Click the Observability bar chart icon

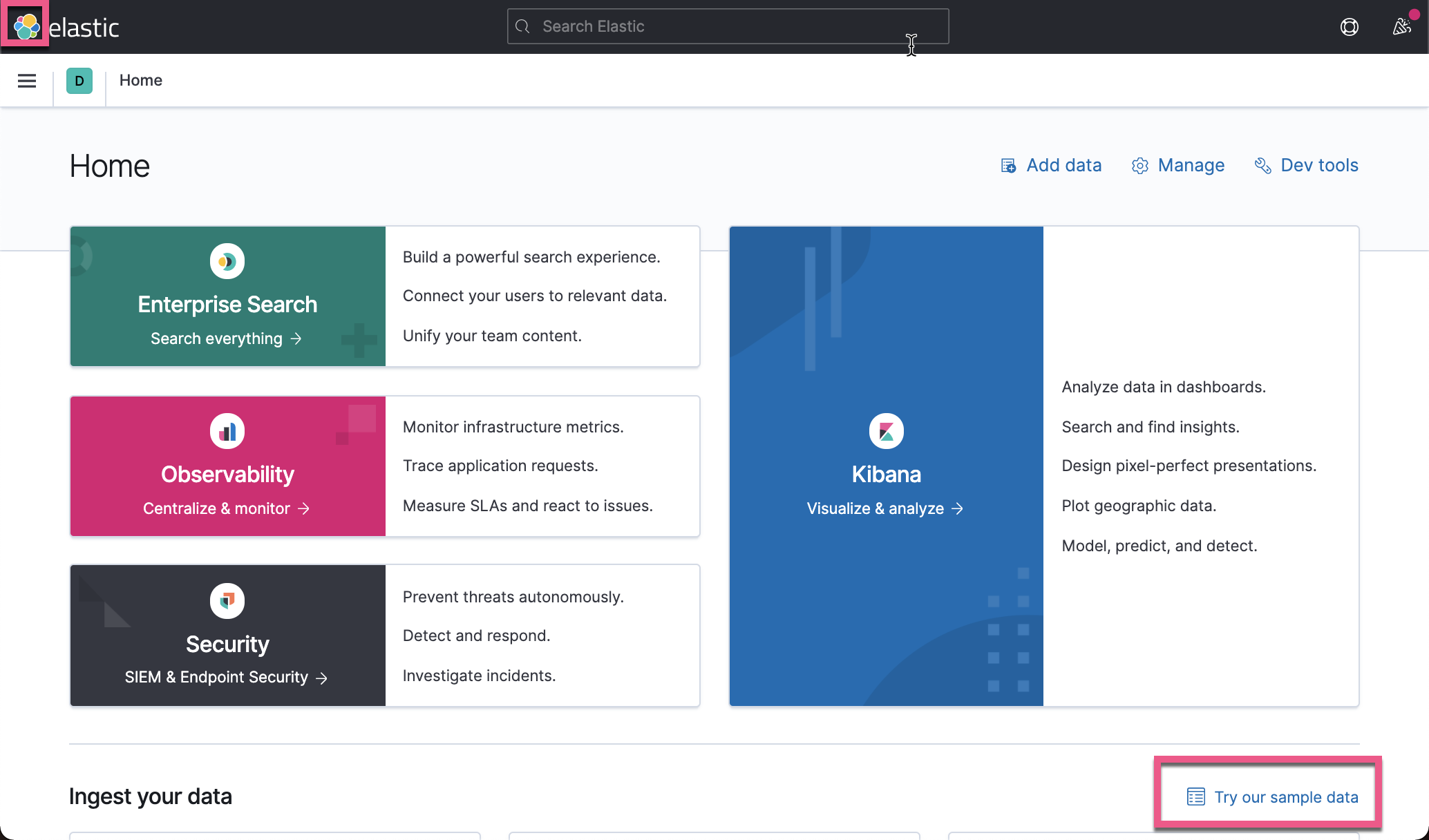click(227, 430)
